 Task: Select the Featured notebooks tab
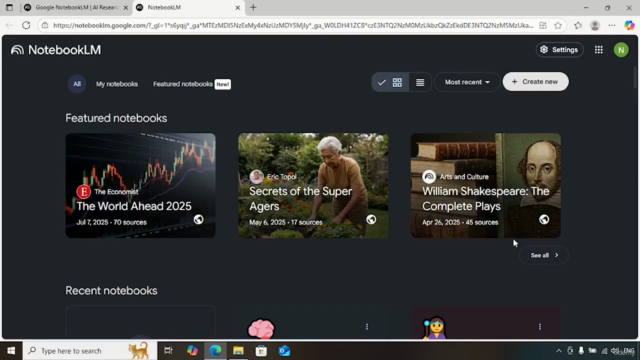[x=183, y=84]
